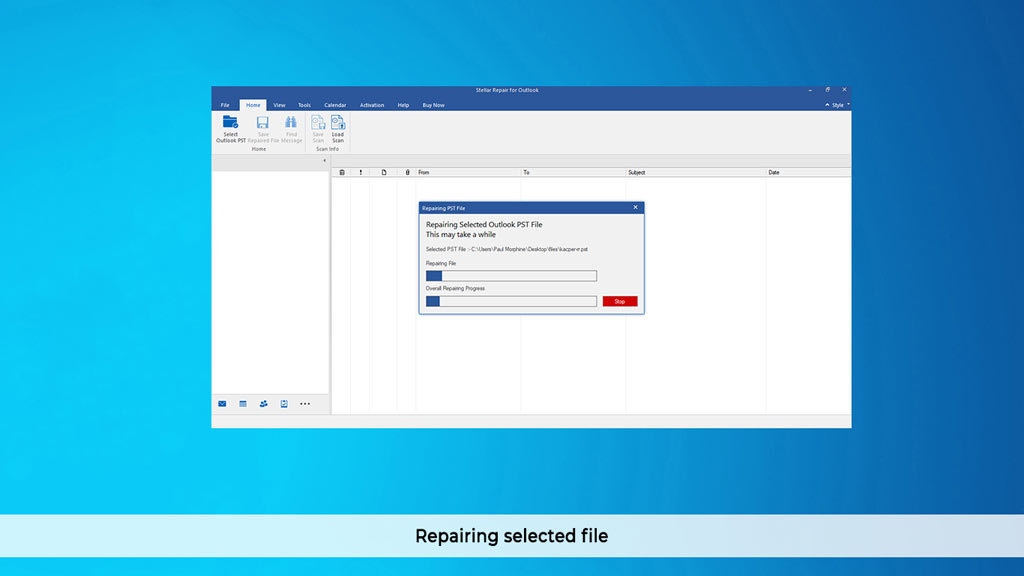The height and width of the screenshot is (576, 1024).
Task: Switch to the Calendar ribbon tab
Action: tap(335, 105)
